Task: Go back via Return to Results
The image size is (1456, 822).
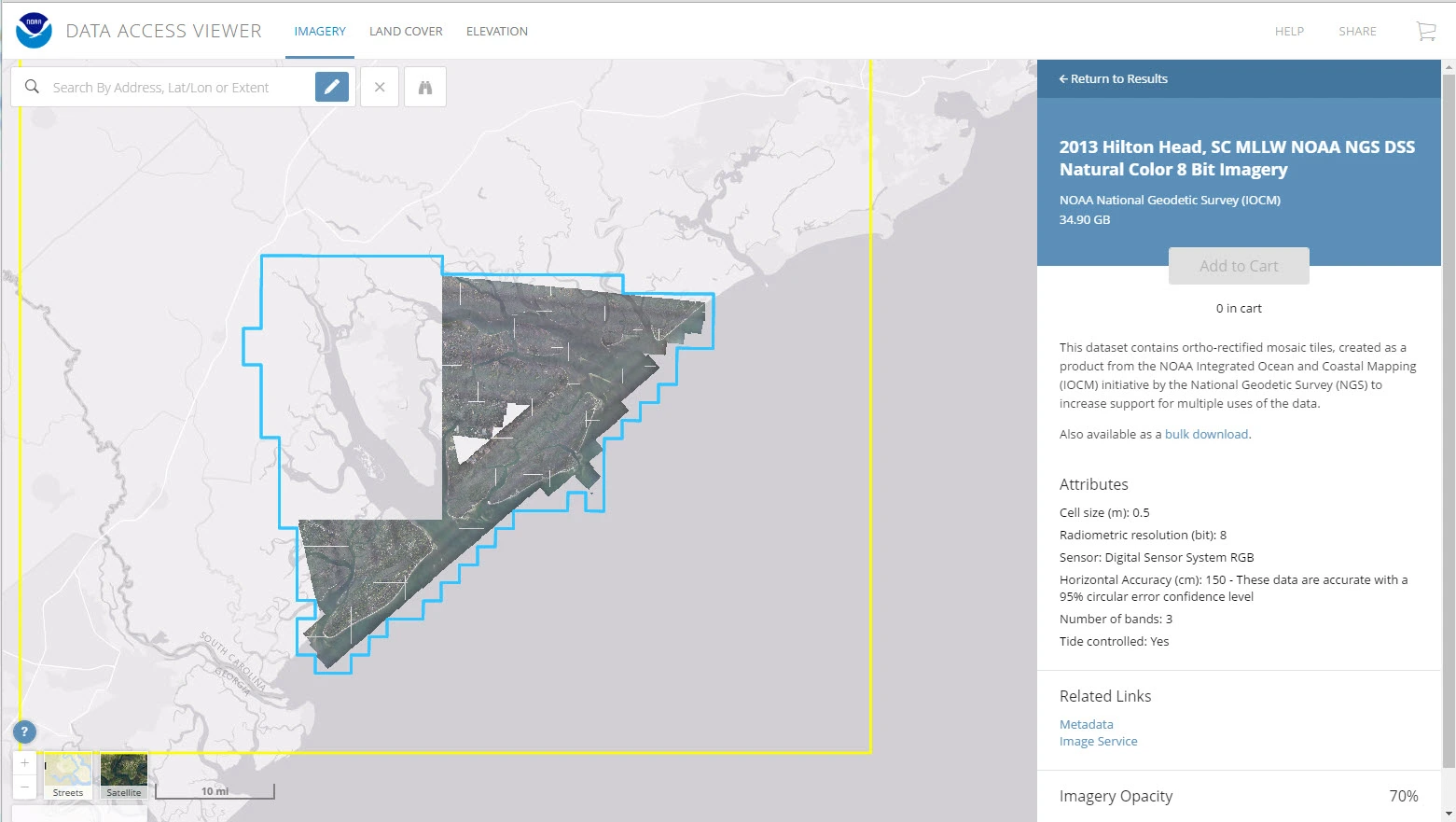Action: tap(1114, 79)
